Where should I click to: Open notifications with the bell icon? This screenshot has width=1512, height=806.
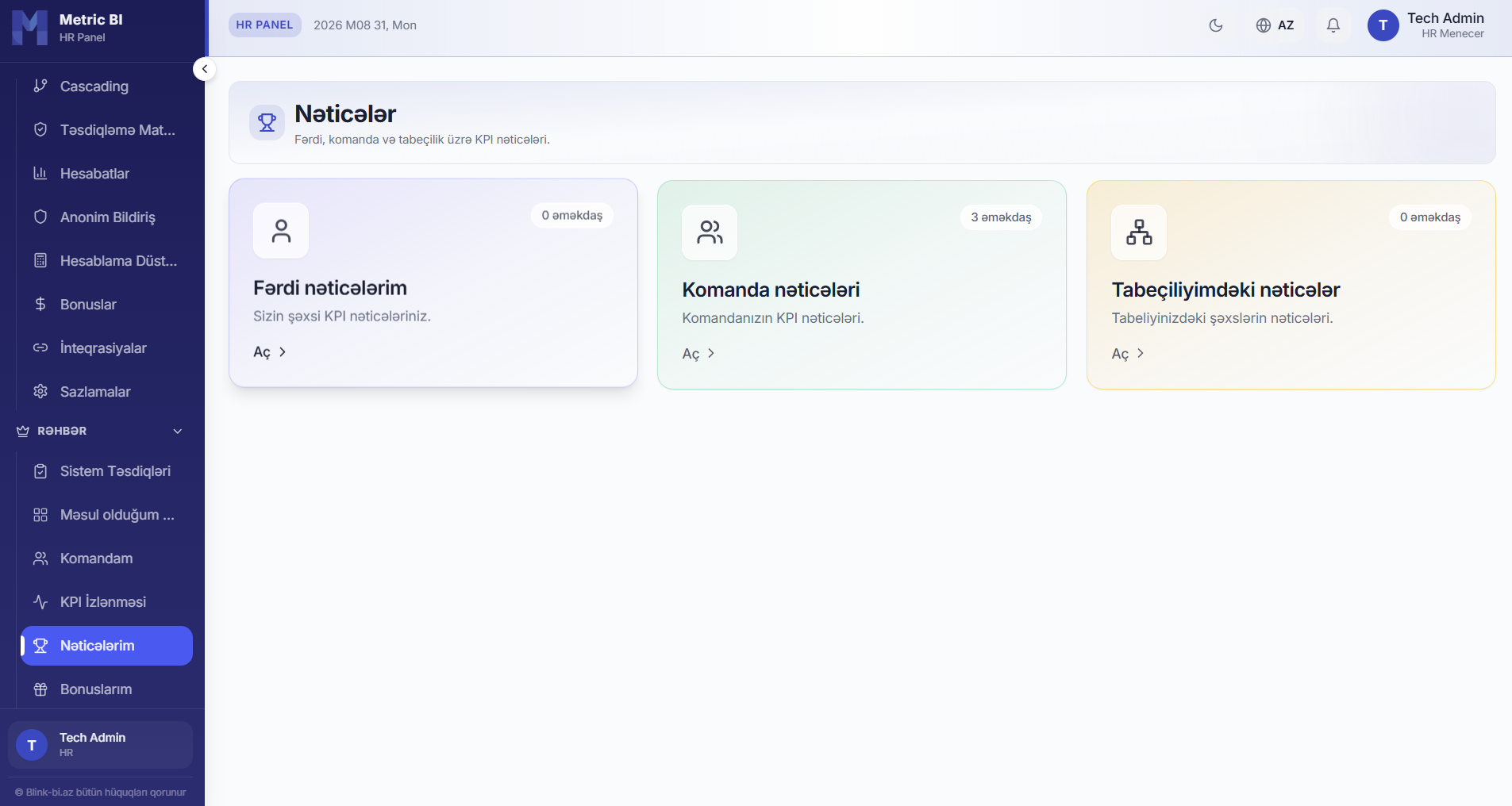[1333, 25]
